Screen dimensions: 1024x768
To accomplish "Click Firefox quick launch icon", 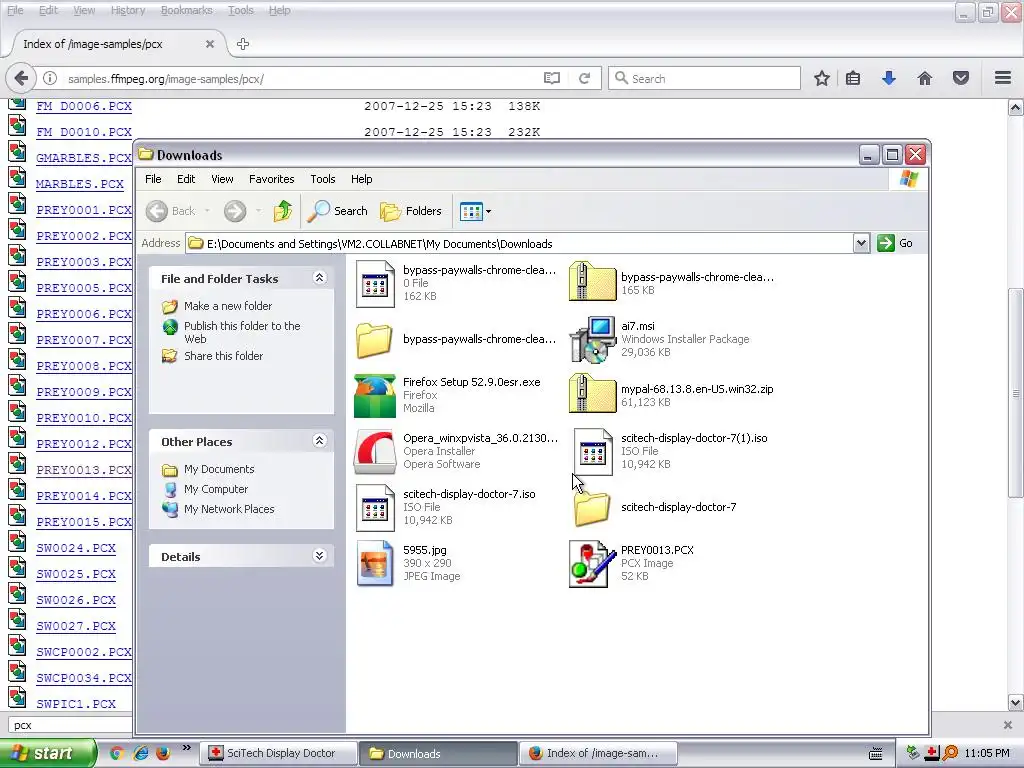I will tap(163, 753).
